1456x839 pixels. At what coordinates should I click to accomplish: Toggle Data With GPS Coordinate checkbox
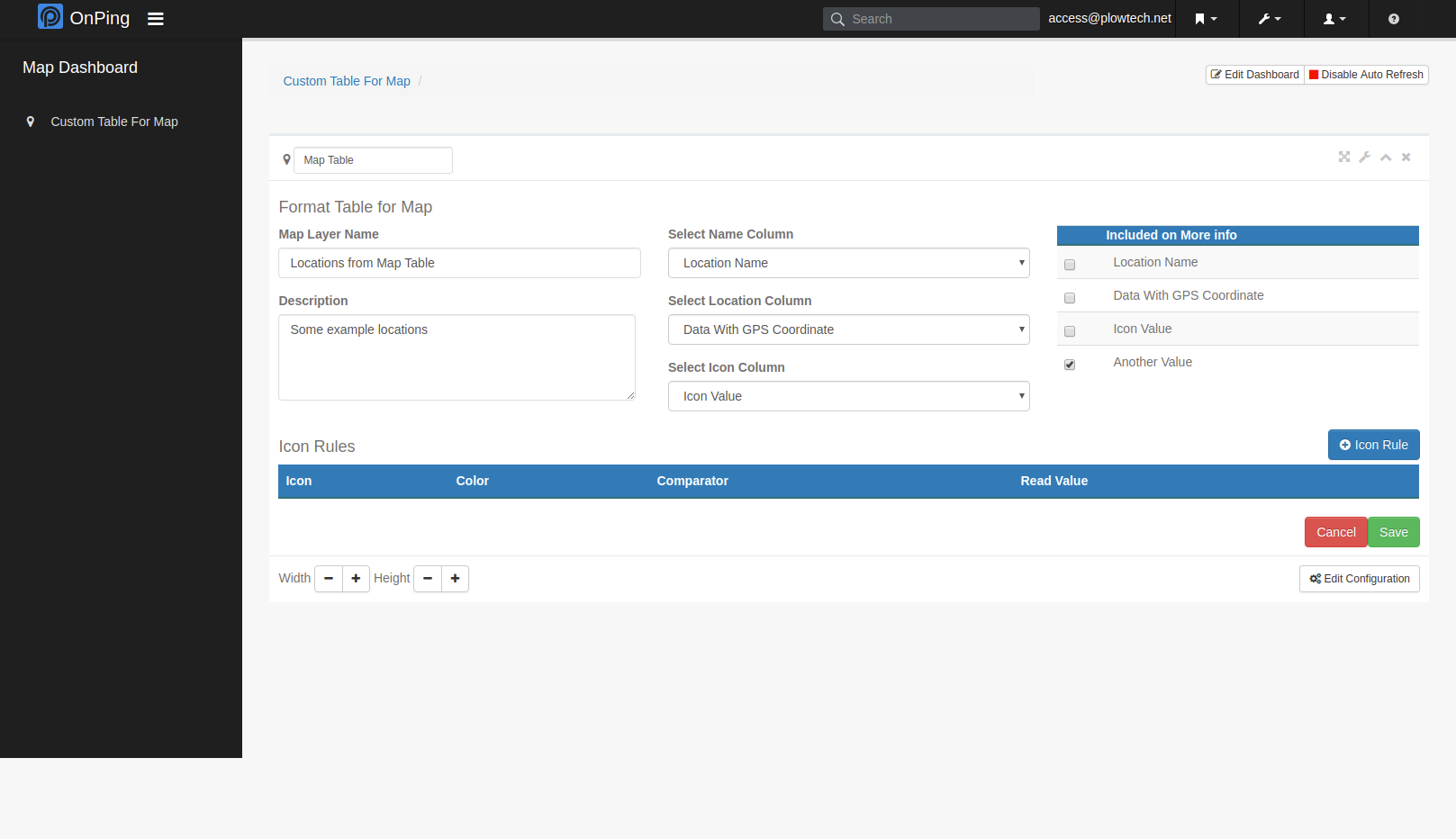click(1070, 298)
